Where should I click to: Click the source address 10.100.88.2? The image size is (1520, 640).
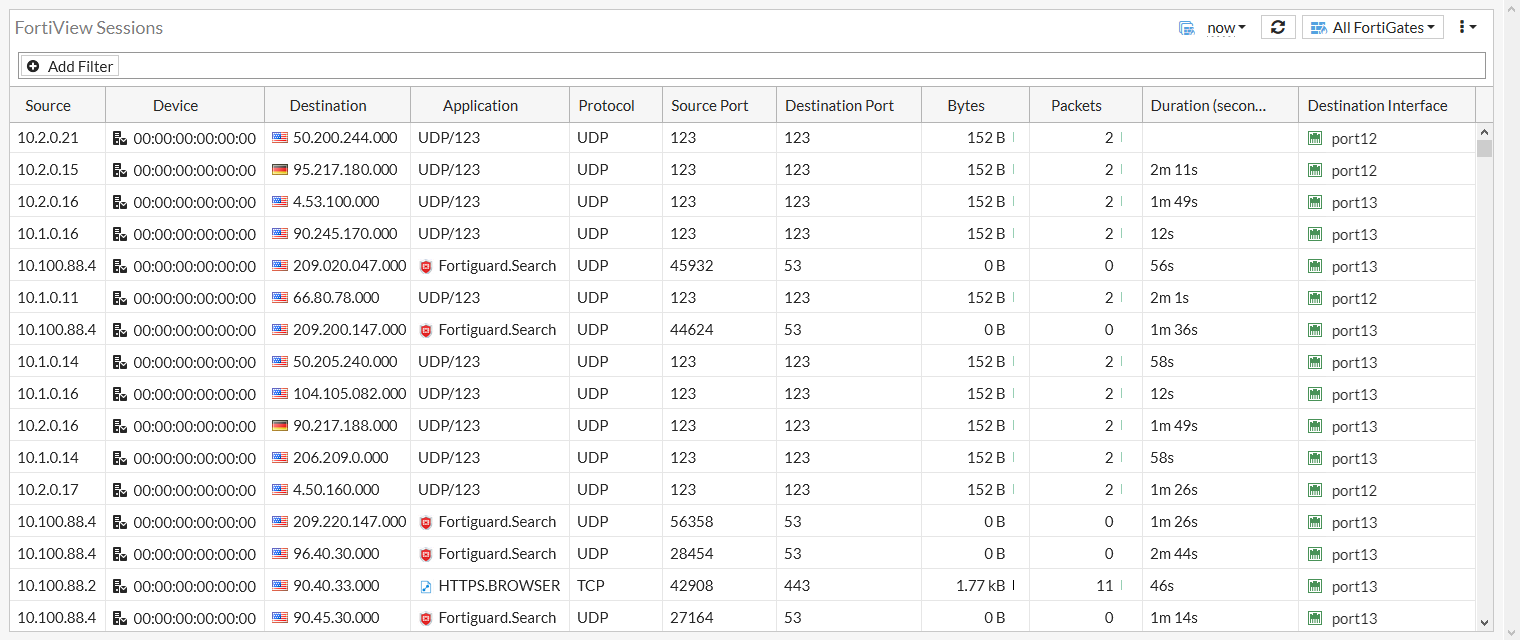coord(56,585)
